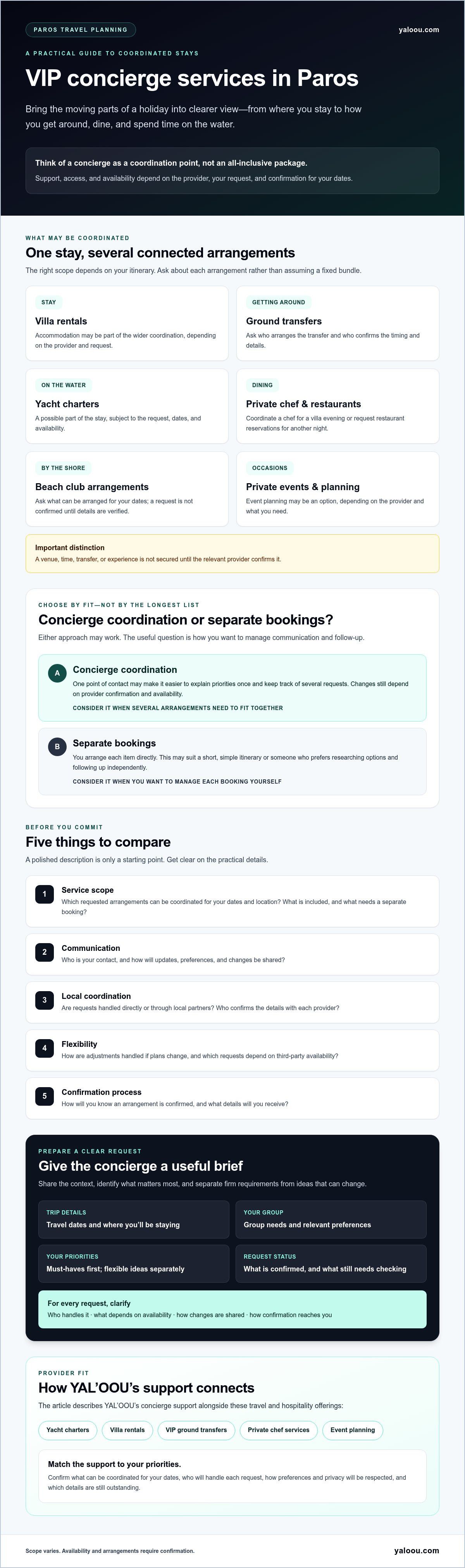Click the Private chef services pill
465x1568 pixels.
pos(279,1430)
